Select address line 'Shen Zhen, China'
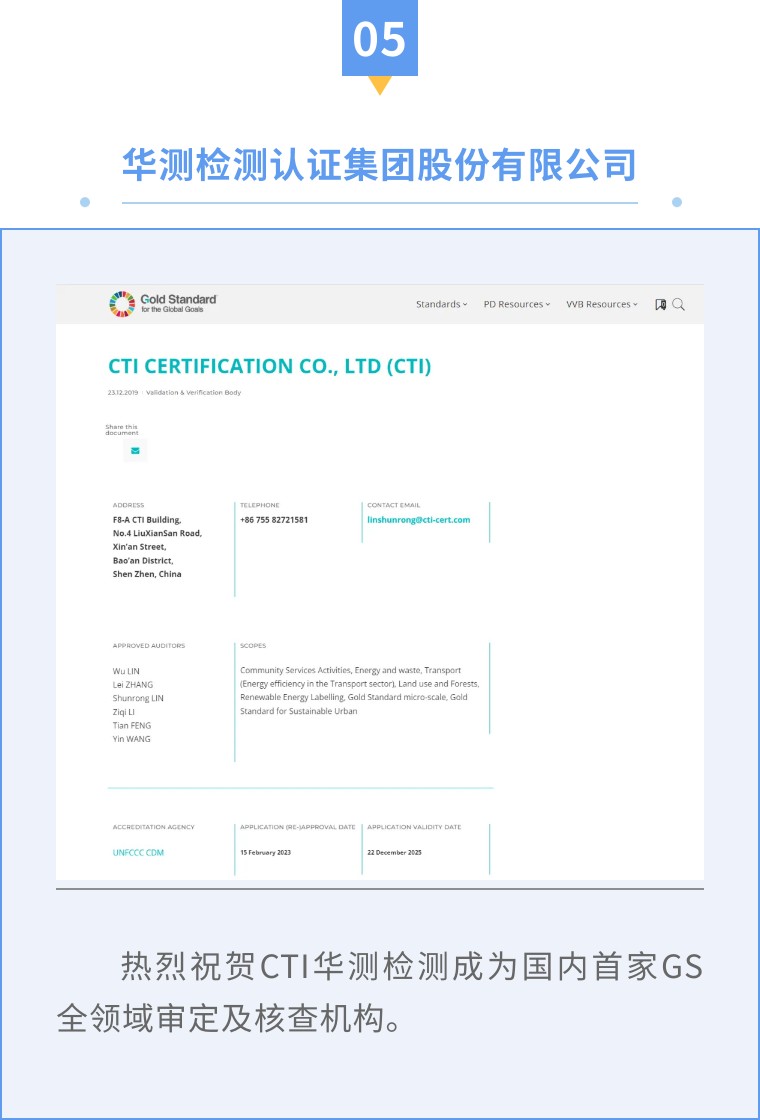760x1120 pixels. click(x=147, y=574)
